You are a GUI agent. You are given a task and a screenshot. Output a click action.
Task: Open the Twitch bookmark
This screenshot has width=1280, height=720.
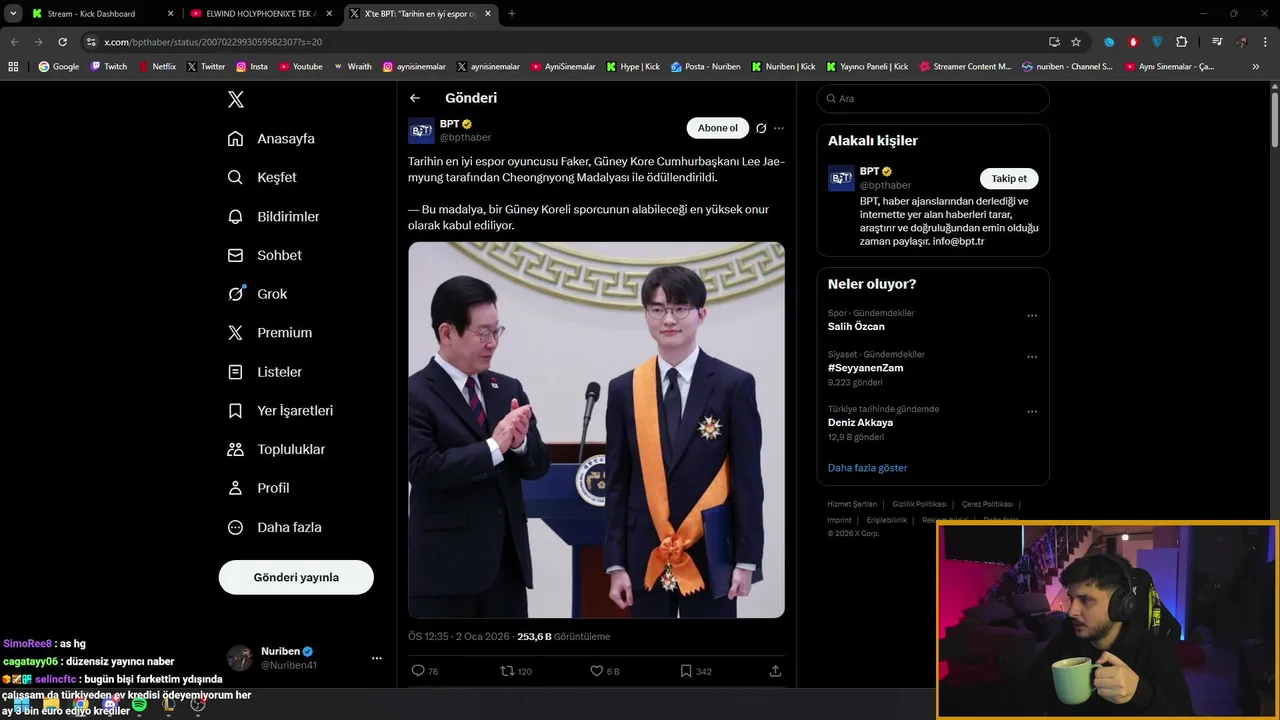coord(109,67)
